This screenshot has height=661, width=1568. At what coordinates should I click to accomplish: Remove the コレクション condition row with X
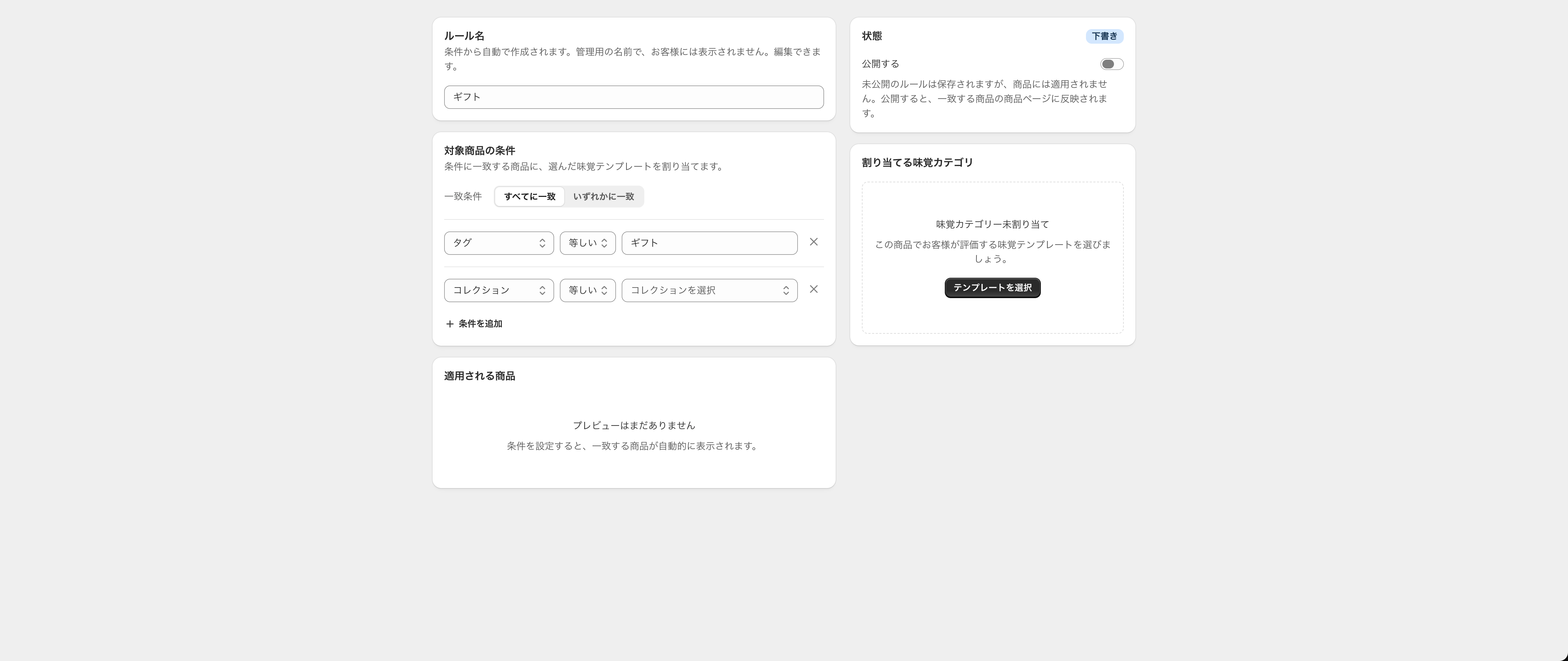point(813,289)
